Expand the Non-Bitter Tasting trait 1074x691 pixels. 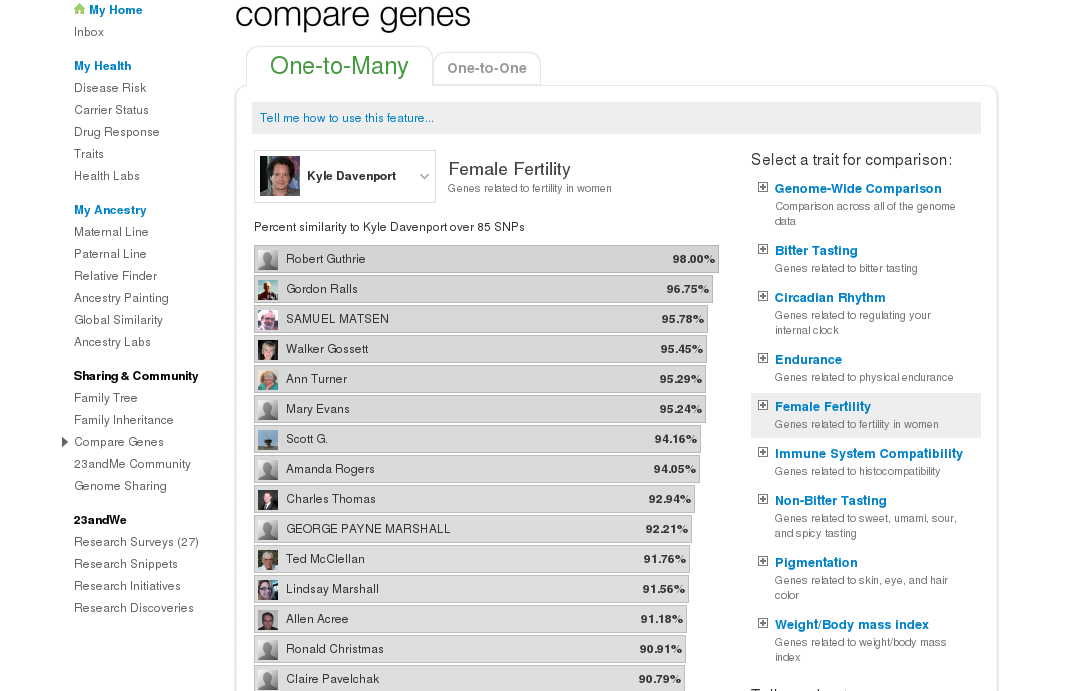point(762,499)
